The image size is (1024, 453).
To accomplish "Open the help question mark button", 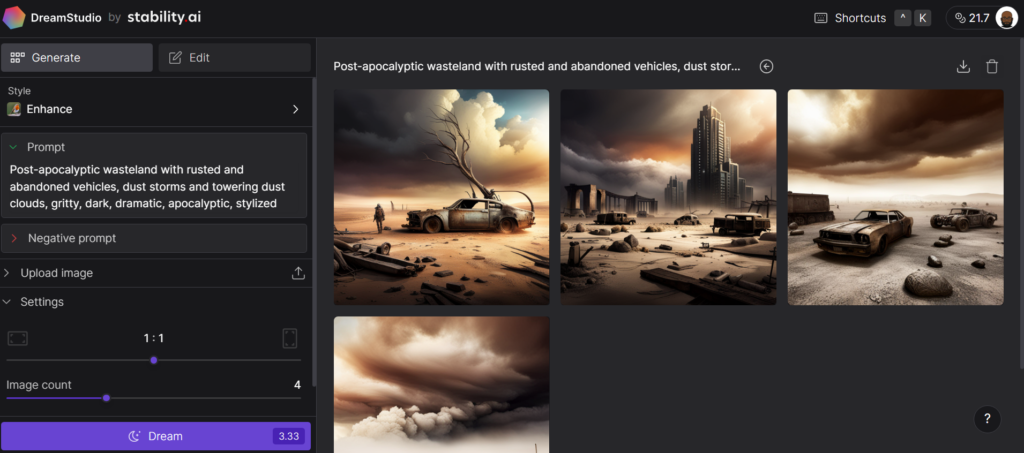I will 987,419.
